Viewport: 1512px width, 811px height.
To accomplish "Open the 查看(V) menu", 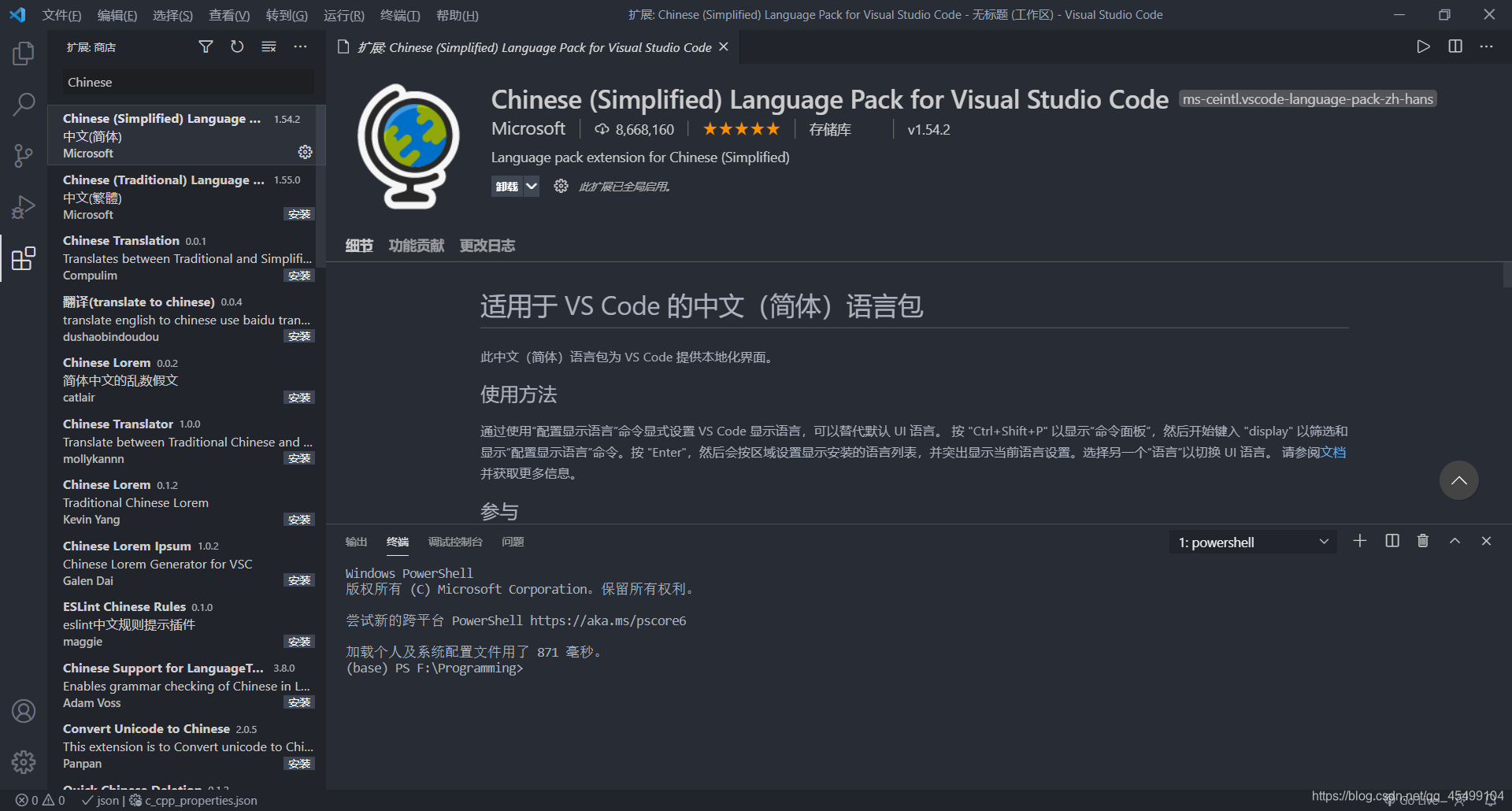I will tap(229, 15).
